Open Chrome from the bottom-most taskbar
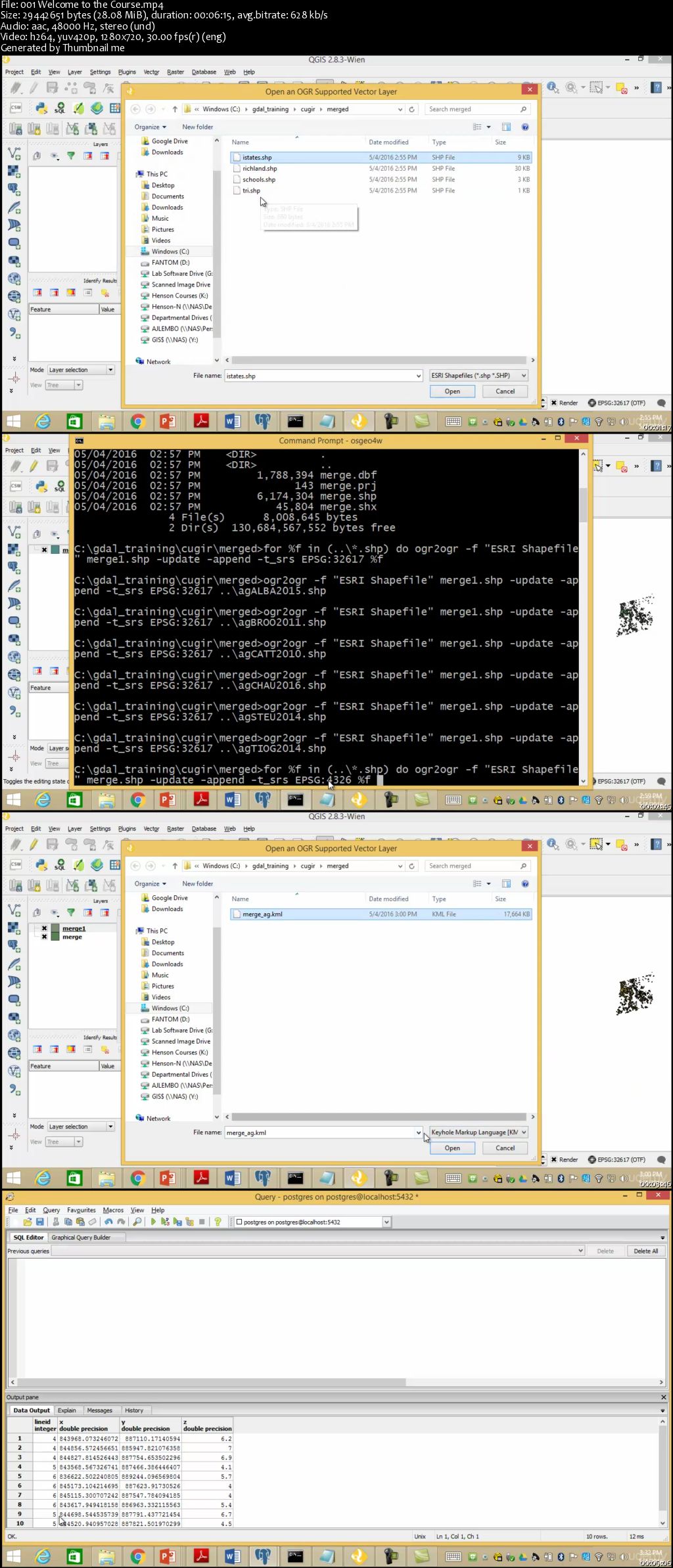This screenshot has height=1568, width=673. click(138, 1556)
